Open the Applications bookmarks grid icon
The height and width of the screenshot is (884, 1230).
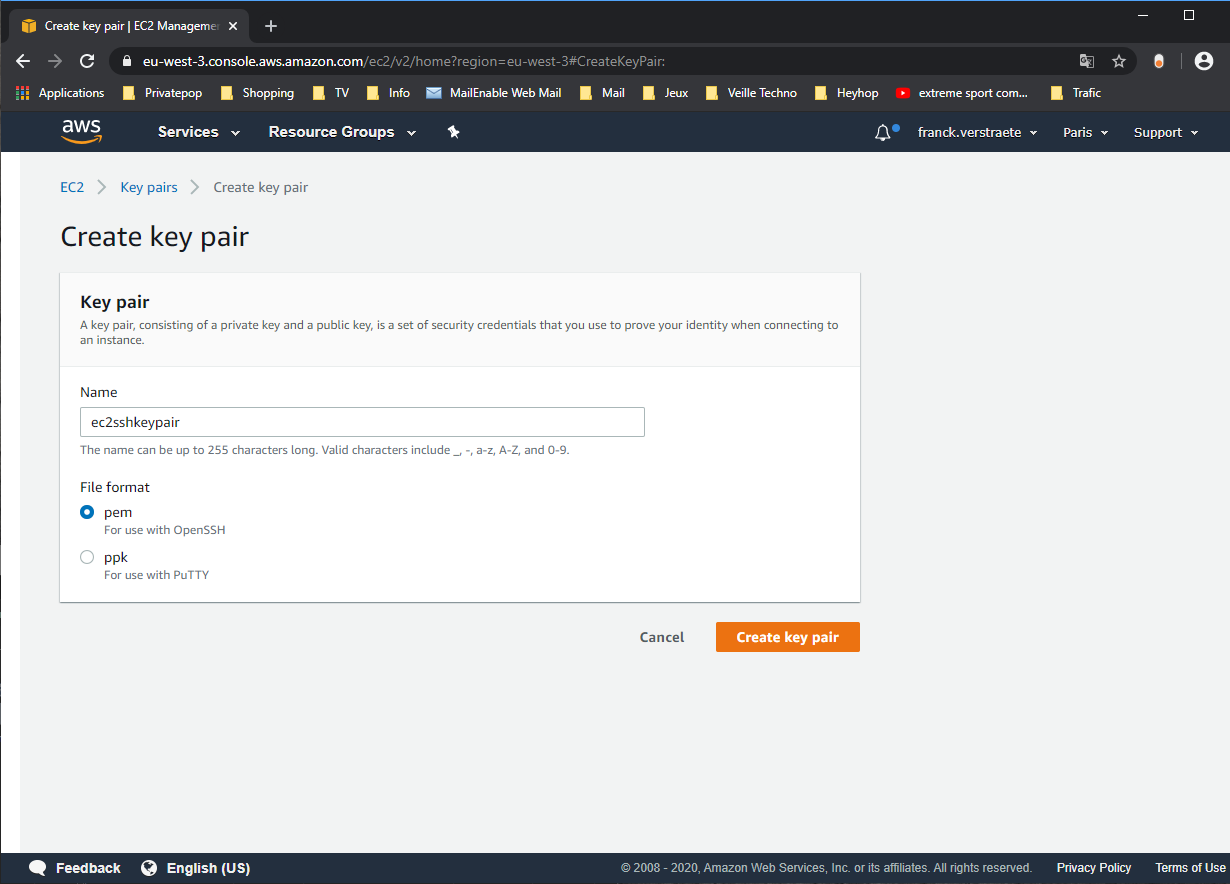23,93
